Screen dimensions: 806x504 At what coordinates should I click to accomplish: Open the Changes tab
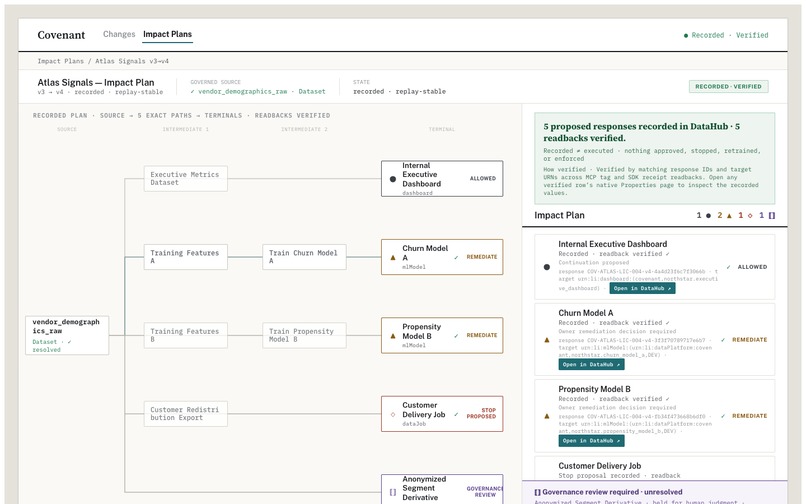(119, 34)
